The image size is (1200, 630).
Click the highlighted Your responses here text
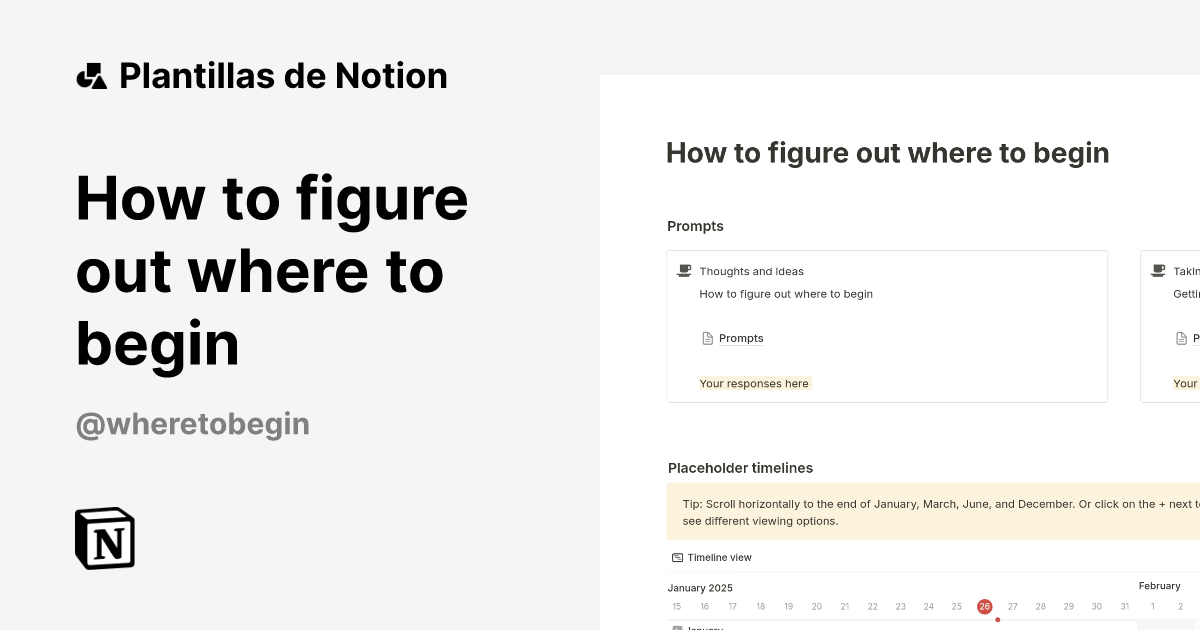[x=754, y=383]
